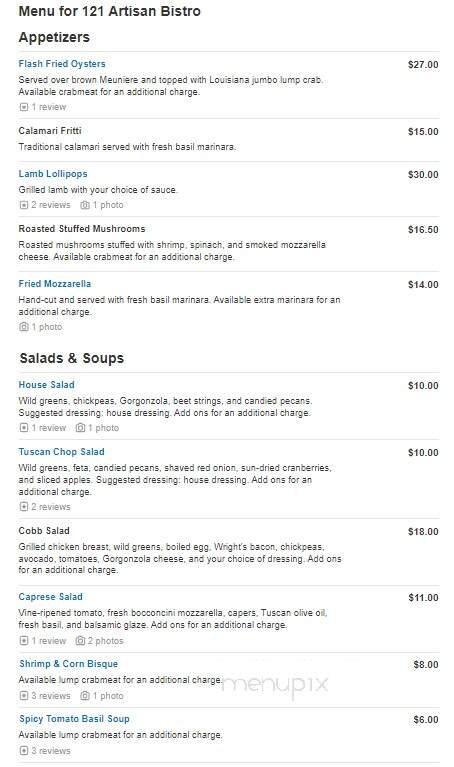The width and height of the screenshot is (454, 767).
Task: Click the camera icon under Lamb Lollipops
Action: coord(85,205)
